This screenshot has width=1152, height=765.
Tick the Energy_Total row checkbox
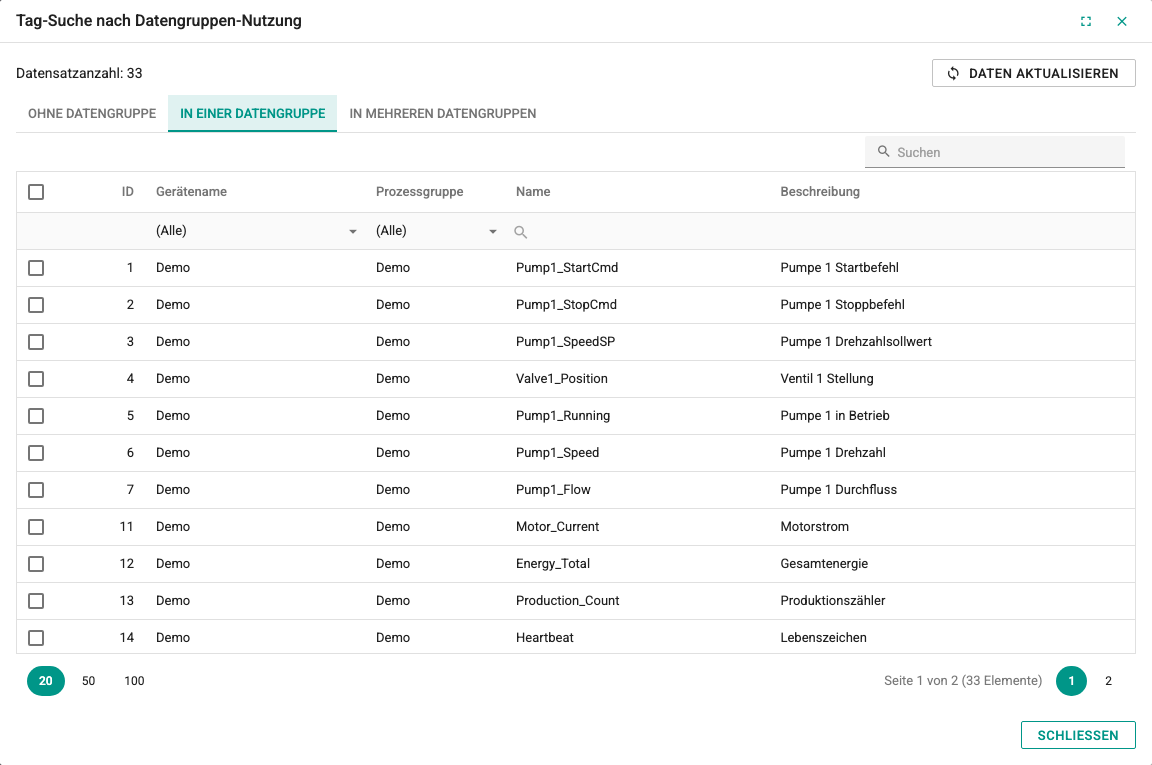[36, 564]
